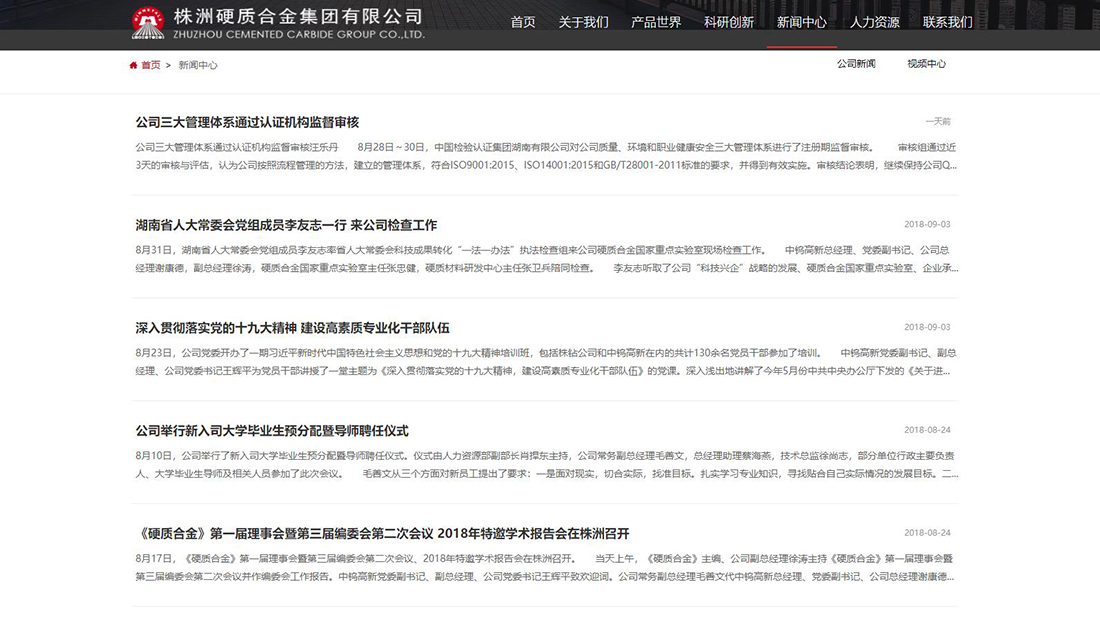Click summary text starting 8月23日，公司党委

[546, 362]
